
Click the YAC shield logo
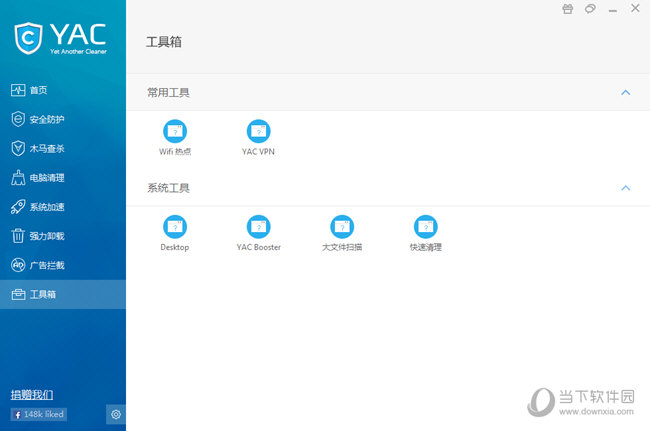pyautogui.click(x=28, y=38)
